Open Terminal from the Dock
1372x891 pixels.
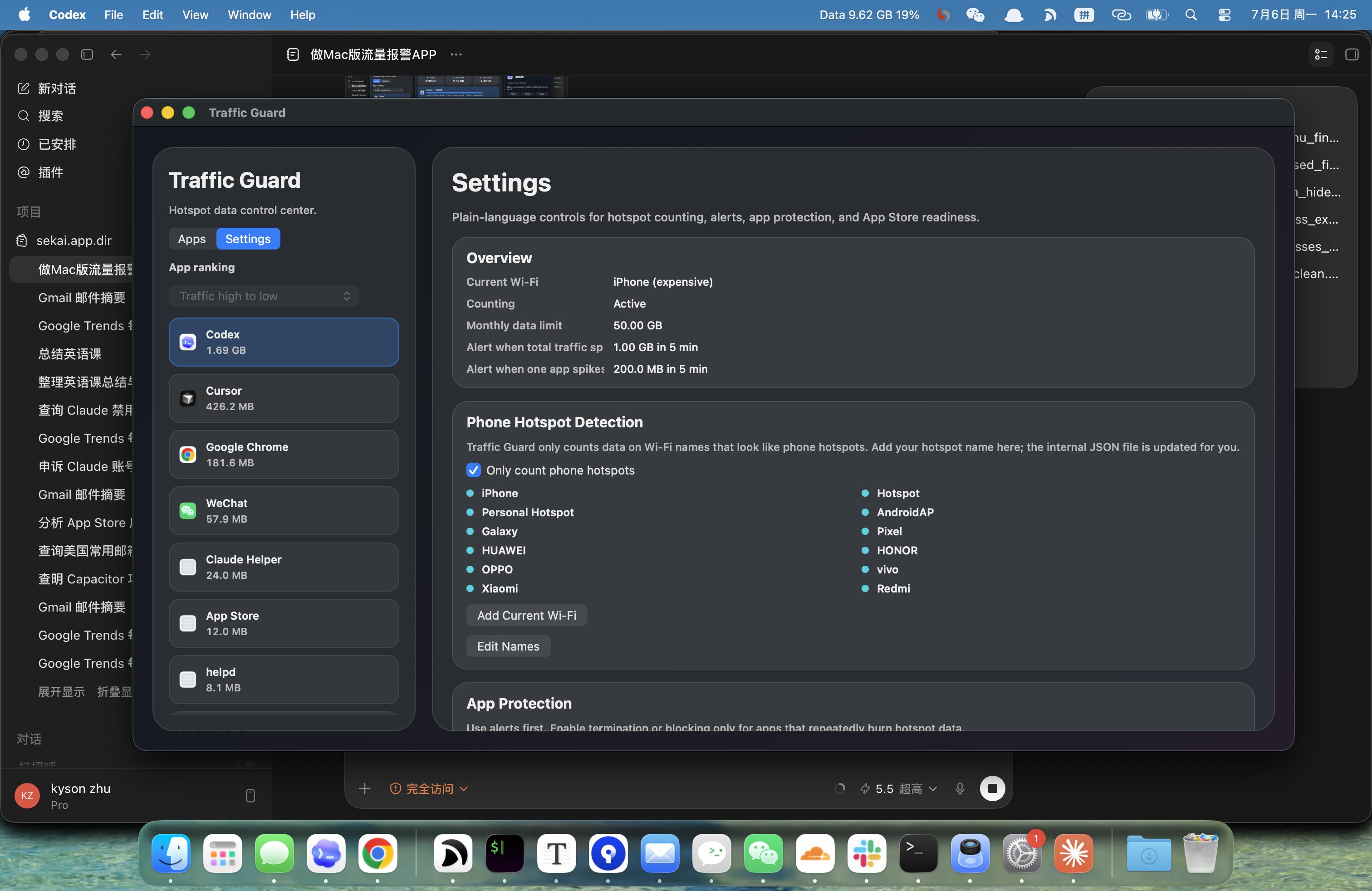tap(918, 853)
